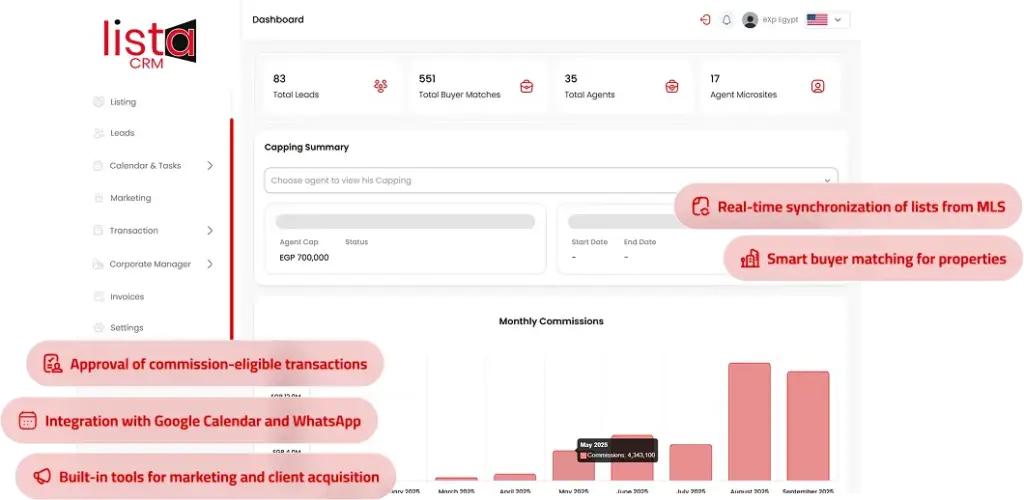The height and width of the screenshot is (500, 1024).
Task: Click the Listing sidebar icon
Action: 98,102
